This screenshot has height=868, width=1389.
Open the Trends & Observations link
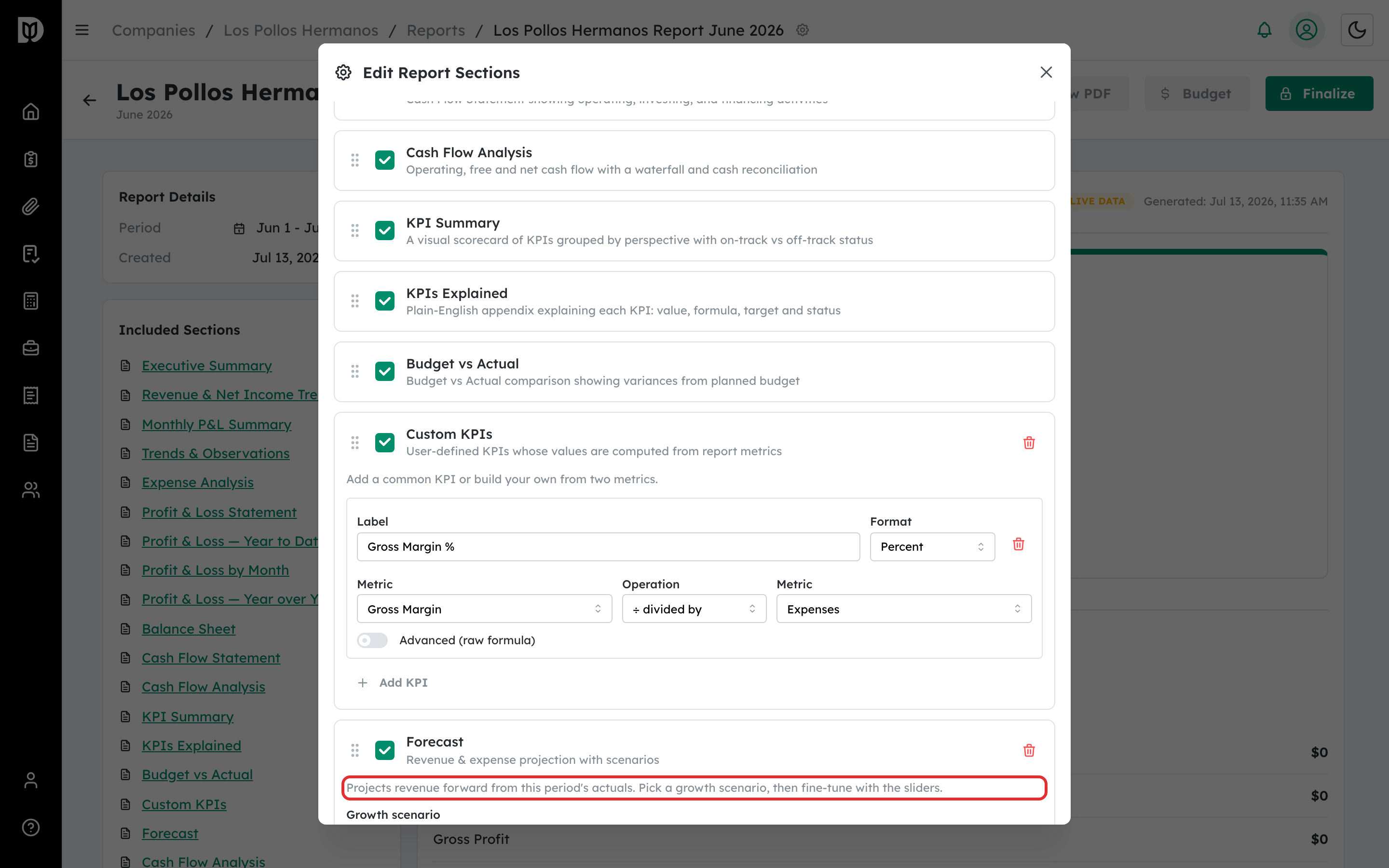tap(215, 453)
